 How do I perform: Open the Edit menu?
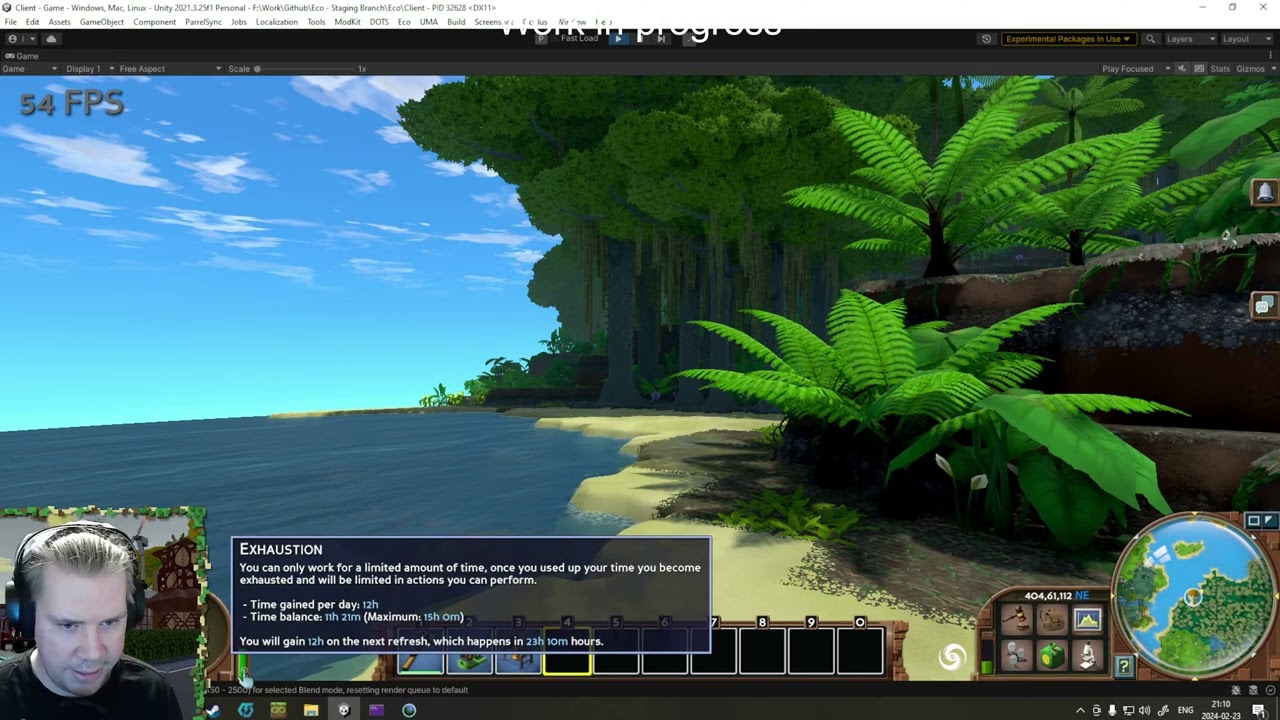(x=33, y=22)
